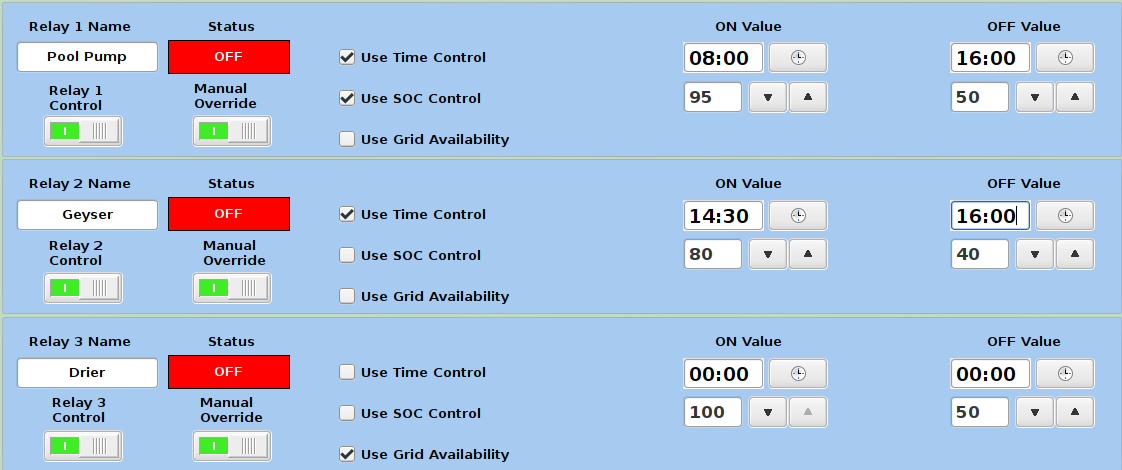Click clock icon beside Geyser OFF time 16:00

tap(1064, 215)
